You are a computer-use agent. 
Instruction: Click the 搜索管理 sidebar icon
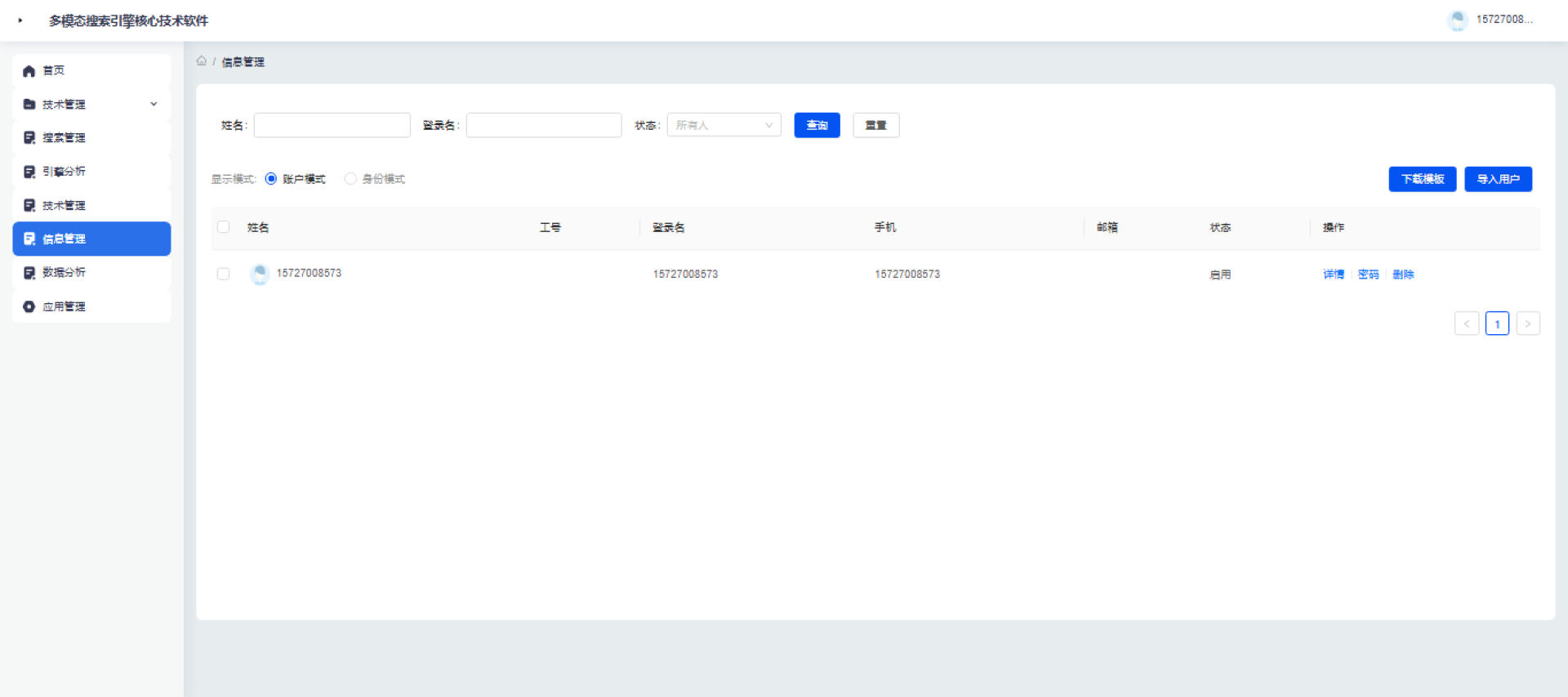29,138
